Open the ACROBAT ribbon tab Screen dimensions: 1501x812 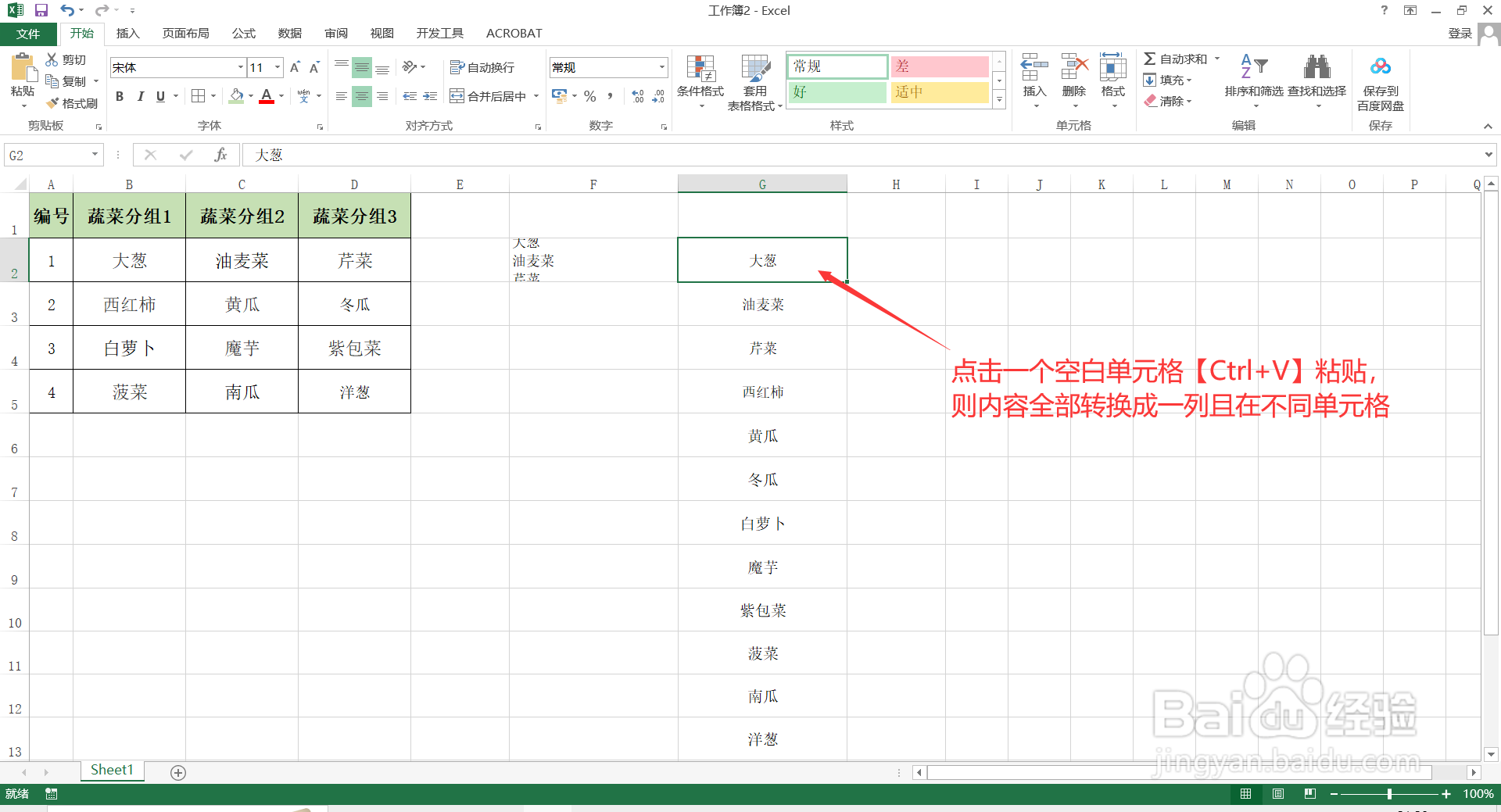[x=514, y=33]
